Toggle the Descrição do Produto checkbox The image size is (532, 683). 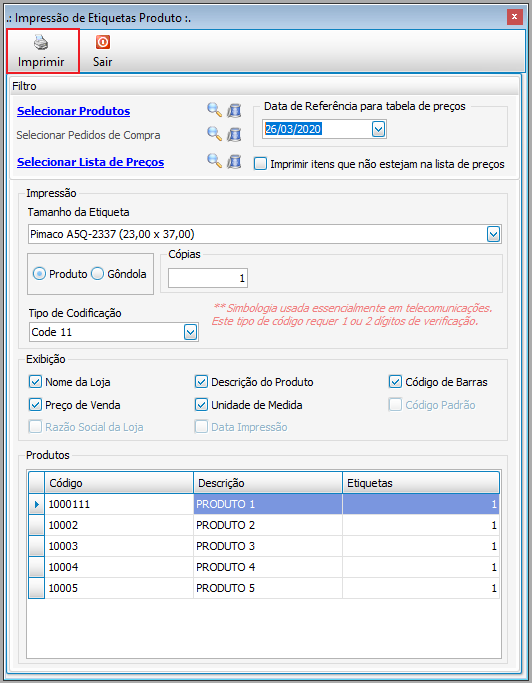[x=201, y=382]
